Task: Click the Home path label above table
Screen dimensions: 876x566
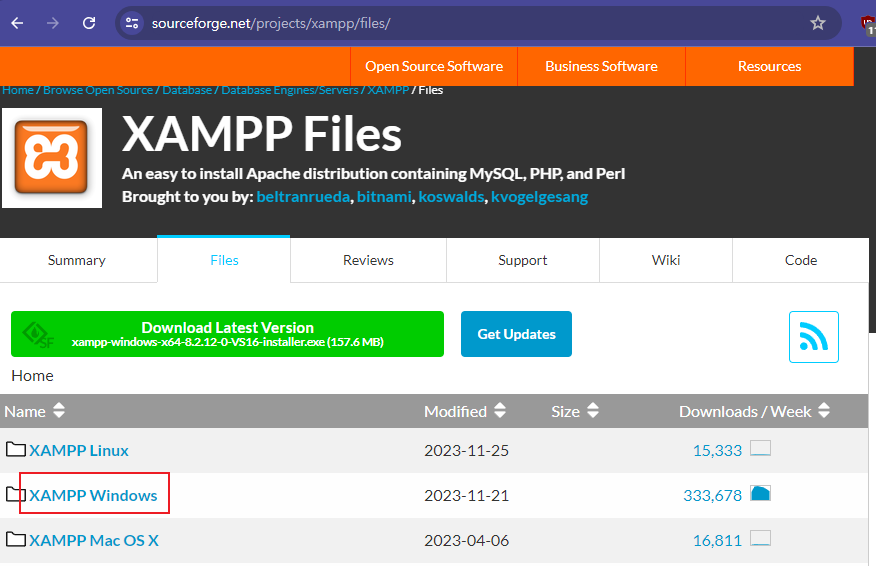Action: point(32,375)
